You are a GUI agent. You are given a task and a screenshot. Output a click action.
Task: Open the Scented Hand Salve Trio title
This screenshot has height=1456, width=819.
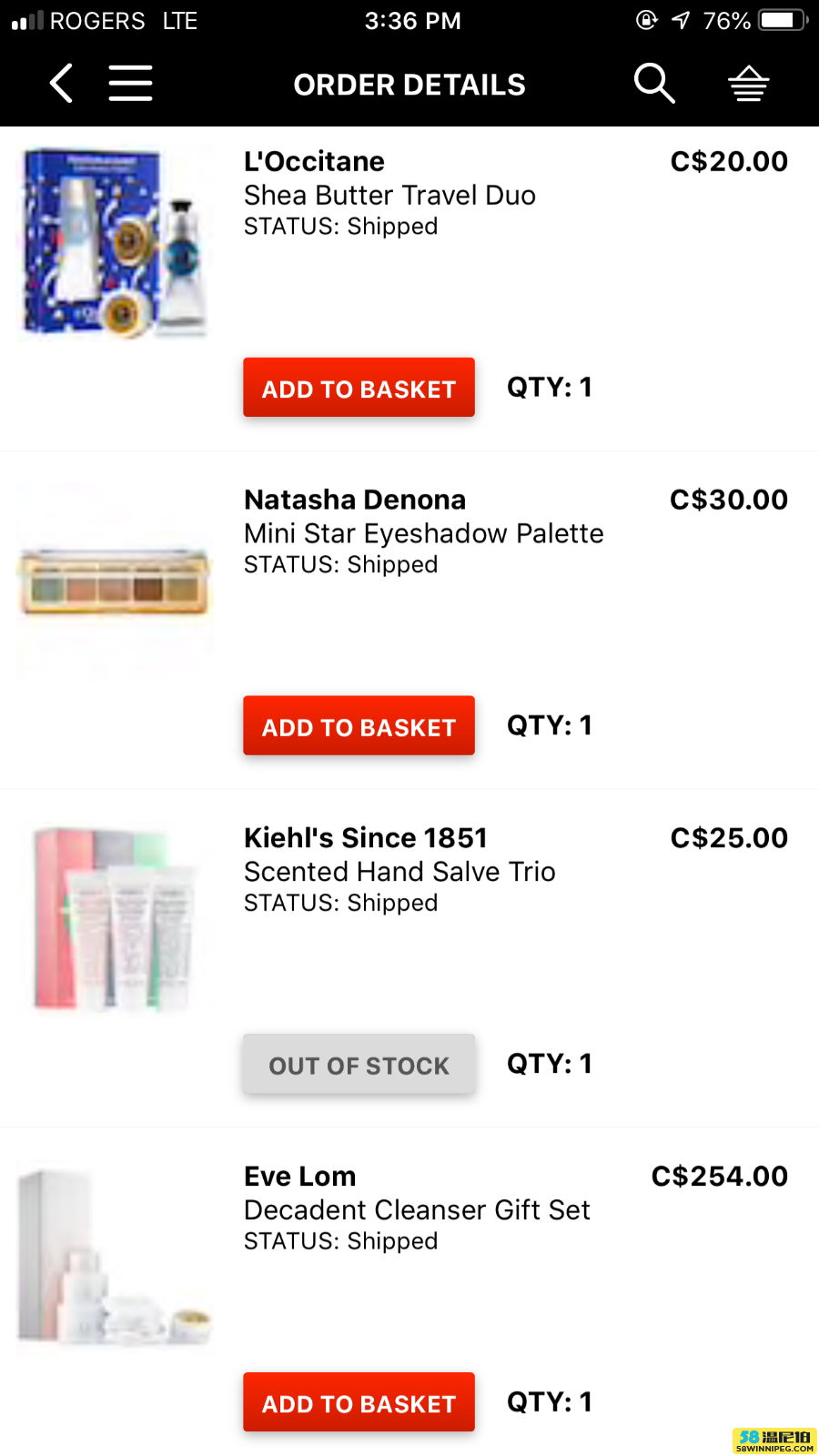click(x=399, y=872)
